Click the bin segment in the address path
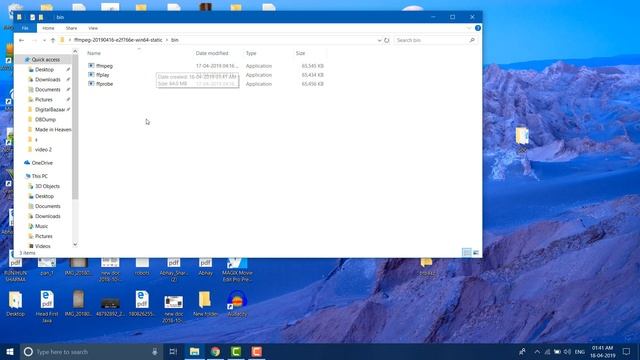 [175, 40]
